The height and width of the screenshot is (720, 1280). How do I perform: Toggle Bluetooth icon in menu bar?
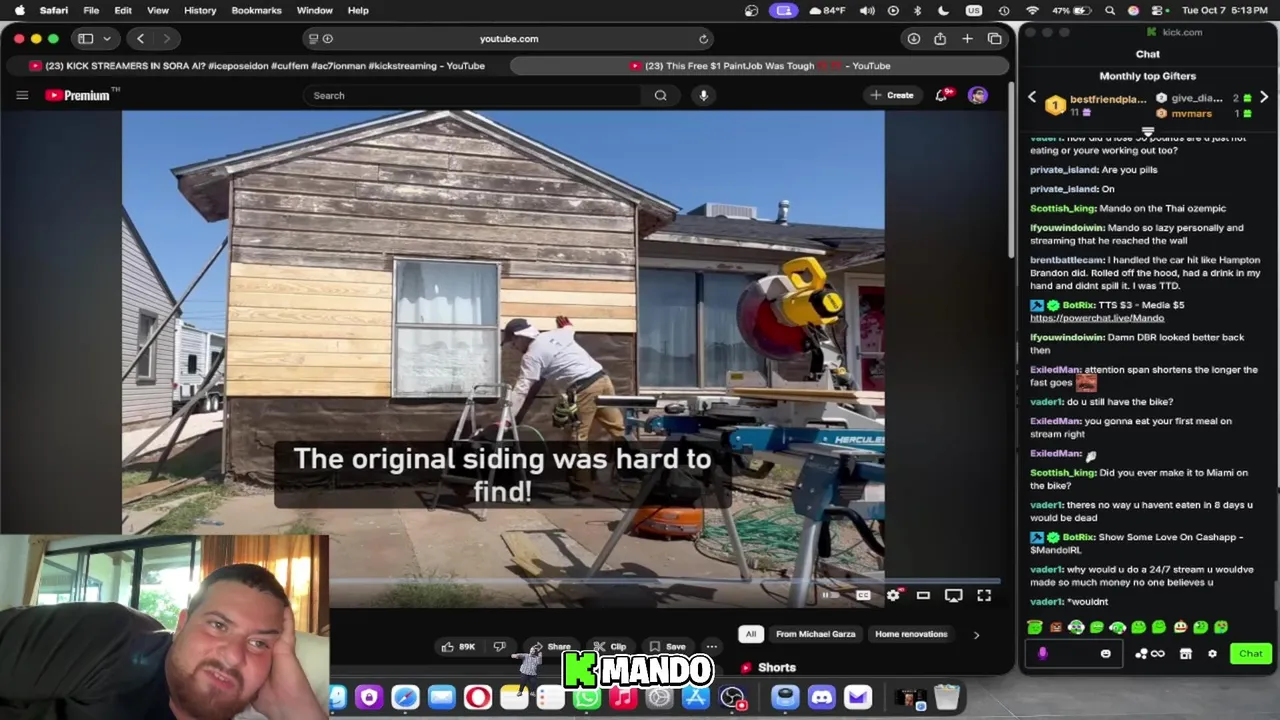click(918, 10)
